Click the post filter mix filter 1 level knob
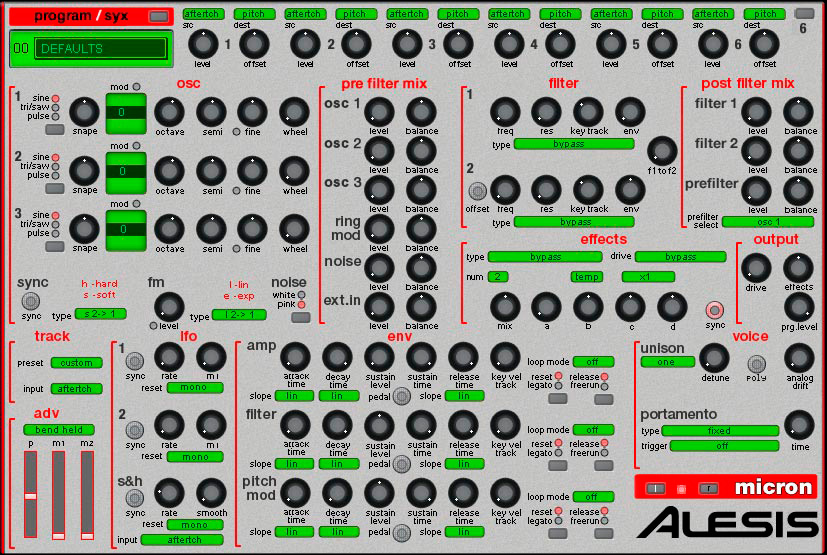The image size is (827, 555). pos(757,111)
